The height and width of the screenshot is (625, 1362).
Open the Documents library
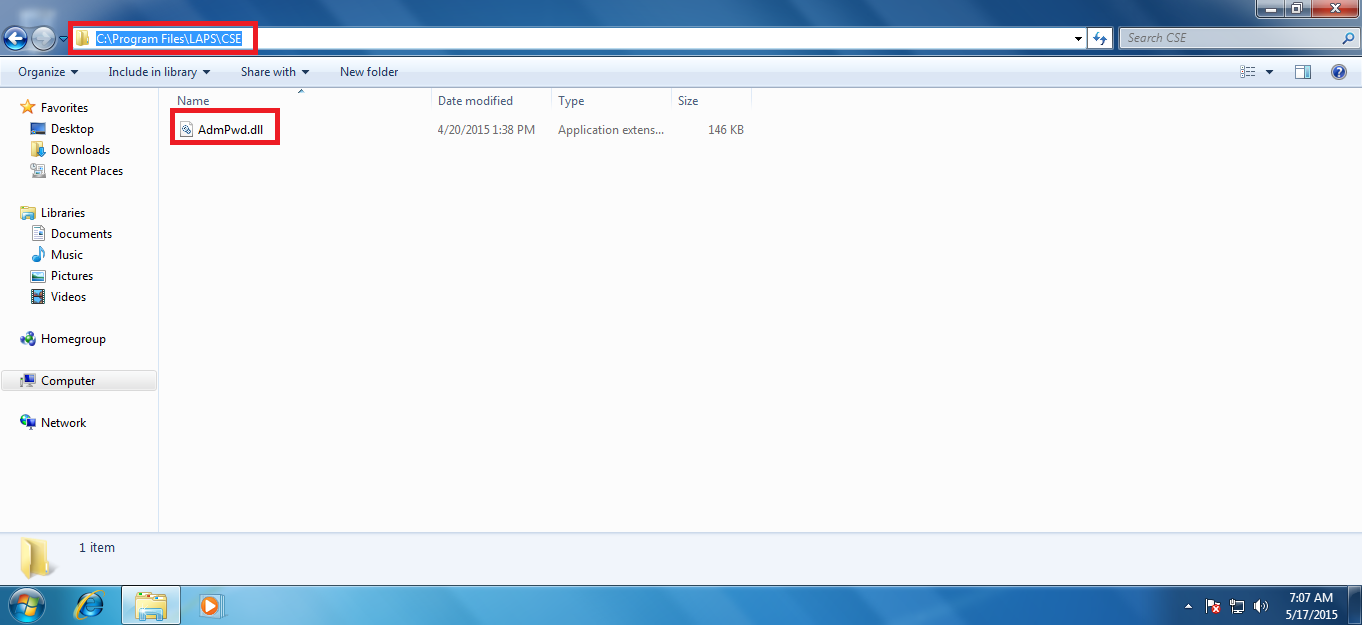pyautogui.click(x=81, y=234)
